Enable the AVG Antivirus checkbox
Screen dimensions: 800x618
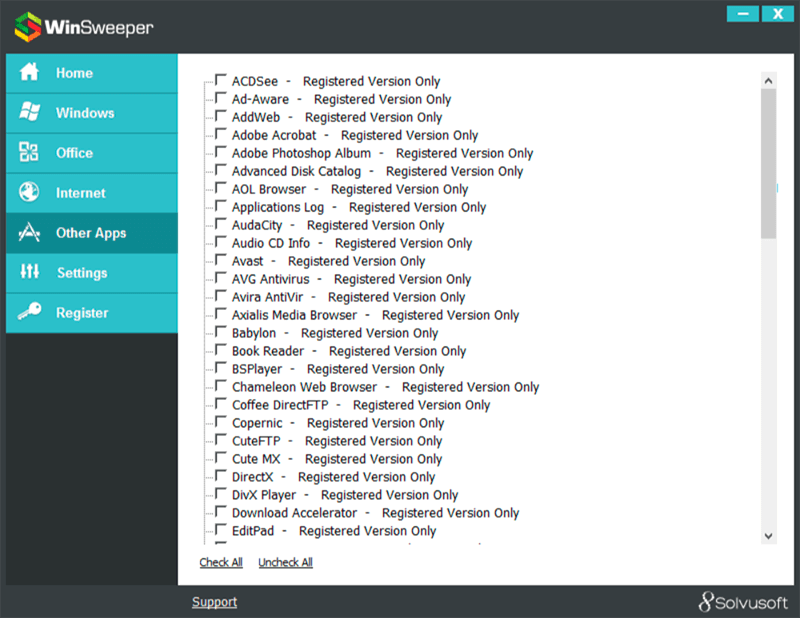(x=220, y=278)
